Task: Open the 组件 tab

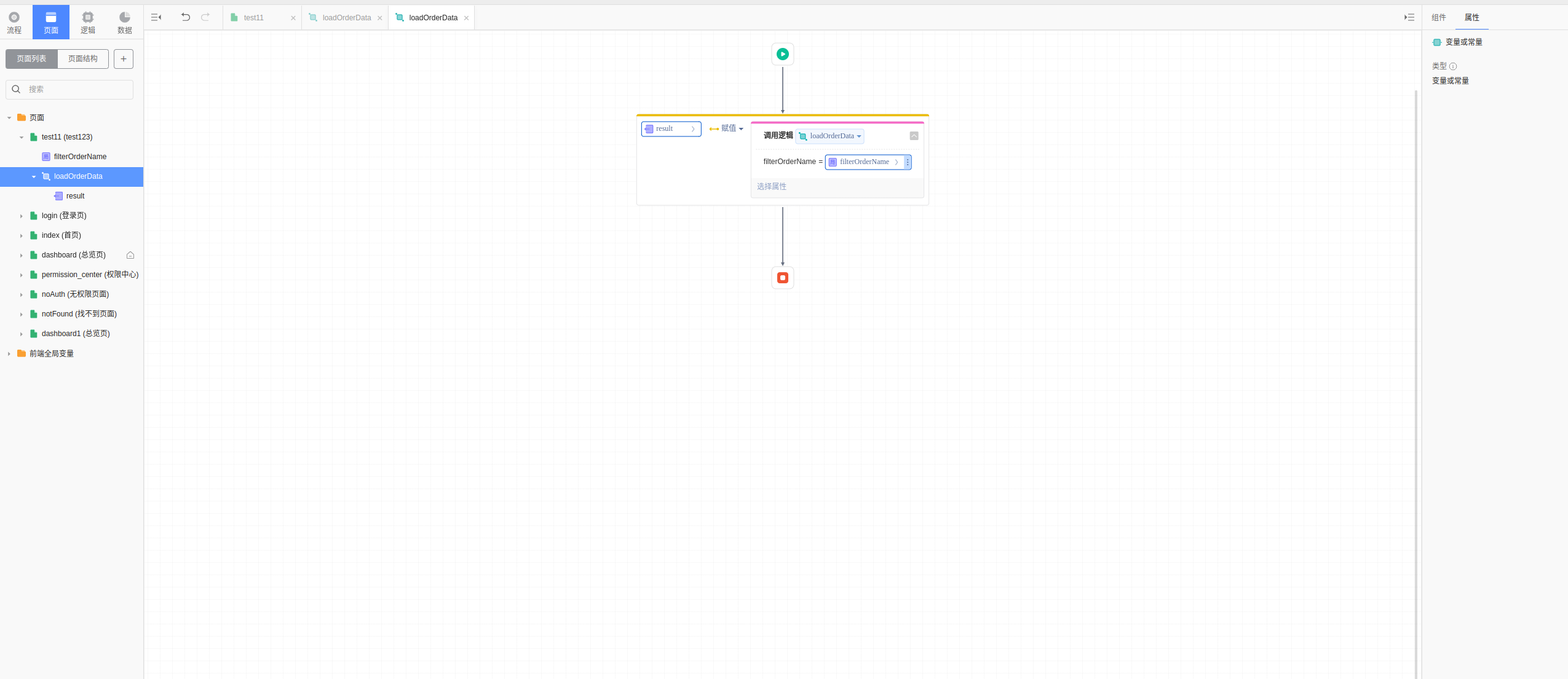Action: point(1439,17)
